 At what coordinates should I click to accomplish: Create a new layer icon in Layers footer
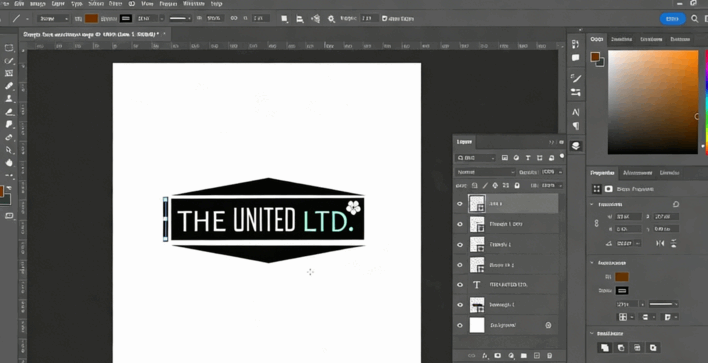[537, 356]
